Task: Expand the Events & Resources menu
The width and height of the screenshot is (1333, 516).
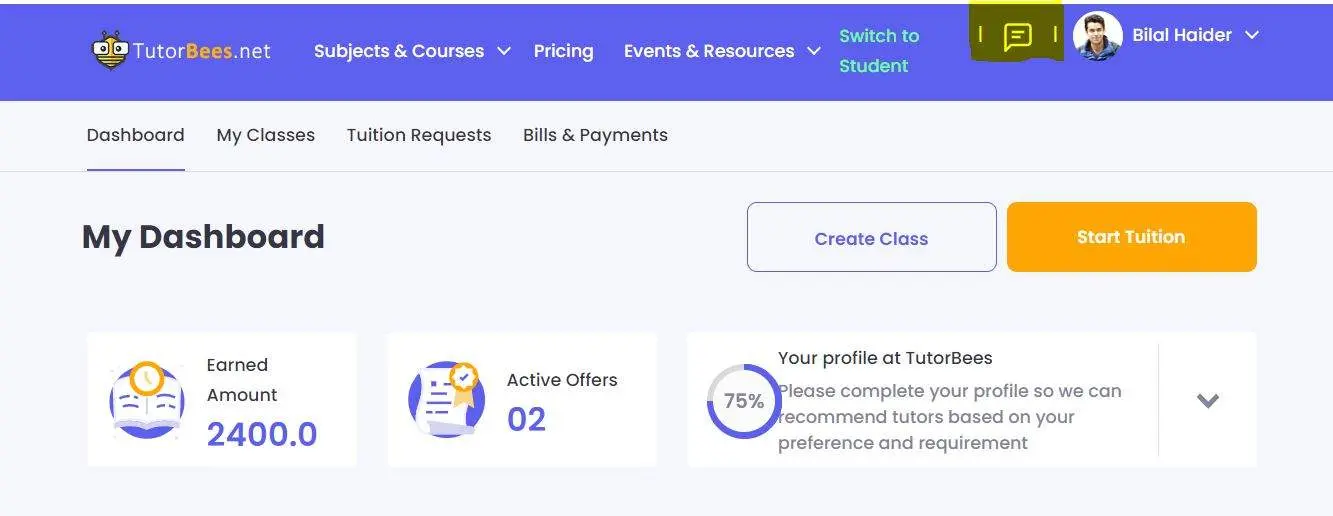Action: pyautogui.click(x=814, y=51)
